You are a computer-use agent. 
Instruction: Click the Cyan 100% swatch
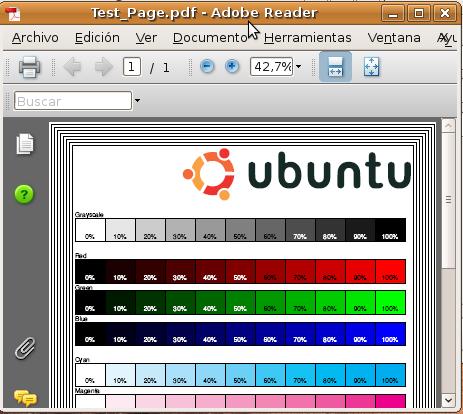pyautogui.click(x=390, y=375)
